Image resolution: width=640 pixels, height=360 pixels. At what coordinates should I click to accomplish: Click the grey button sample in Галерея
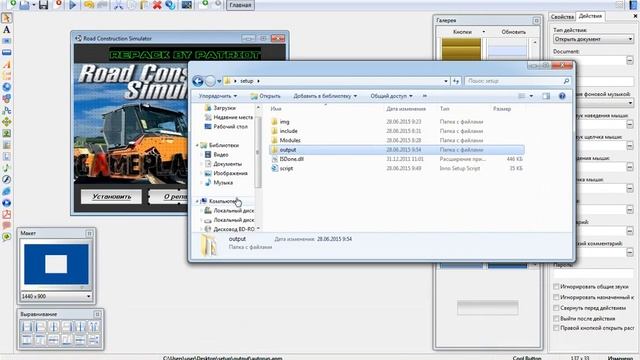[487, 308]
